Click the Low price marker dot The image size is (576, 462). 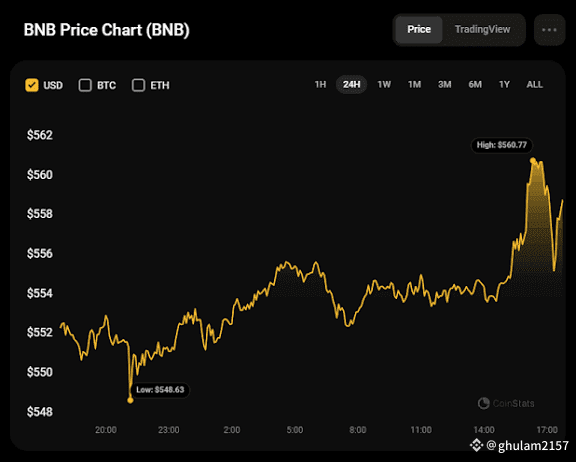(x=130, y=400)
